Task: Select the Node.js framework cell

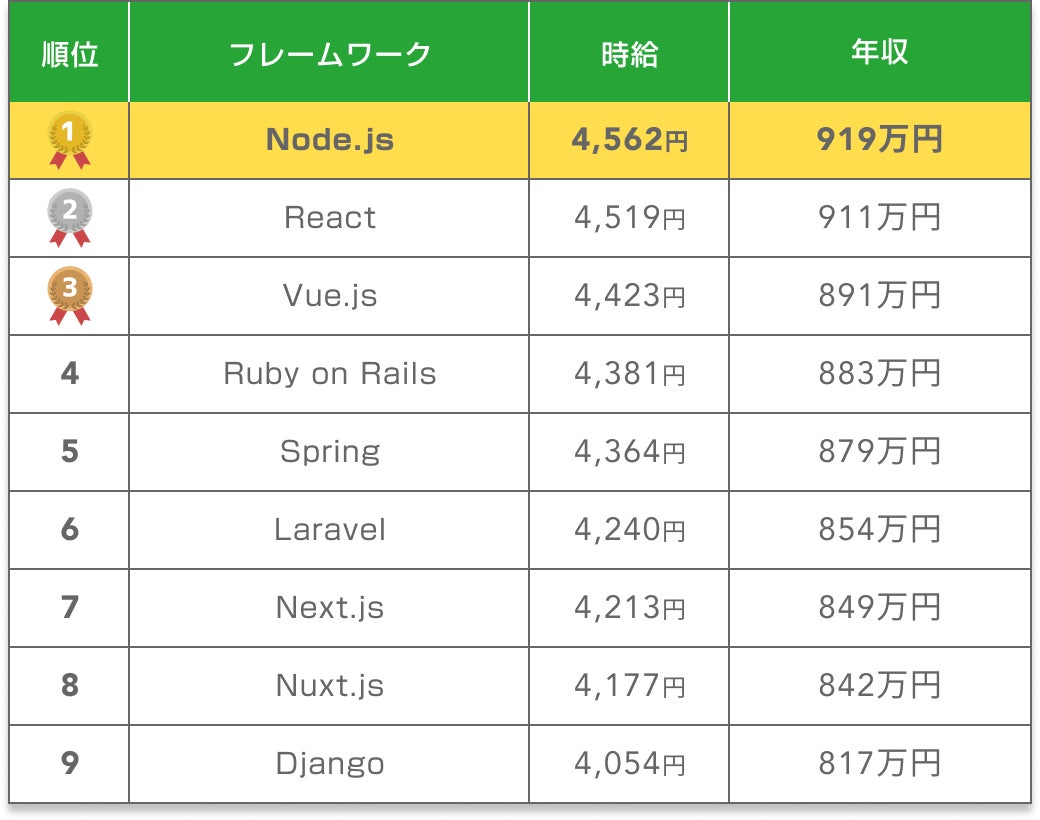Action: (x=330, y=140)
